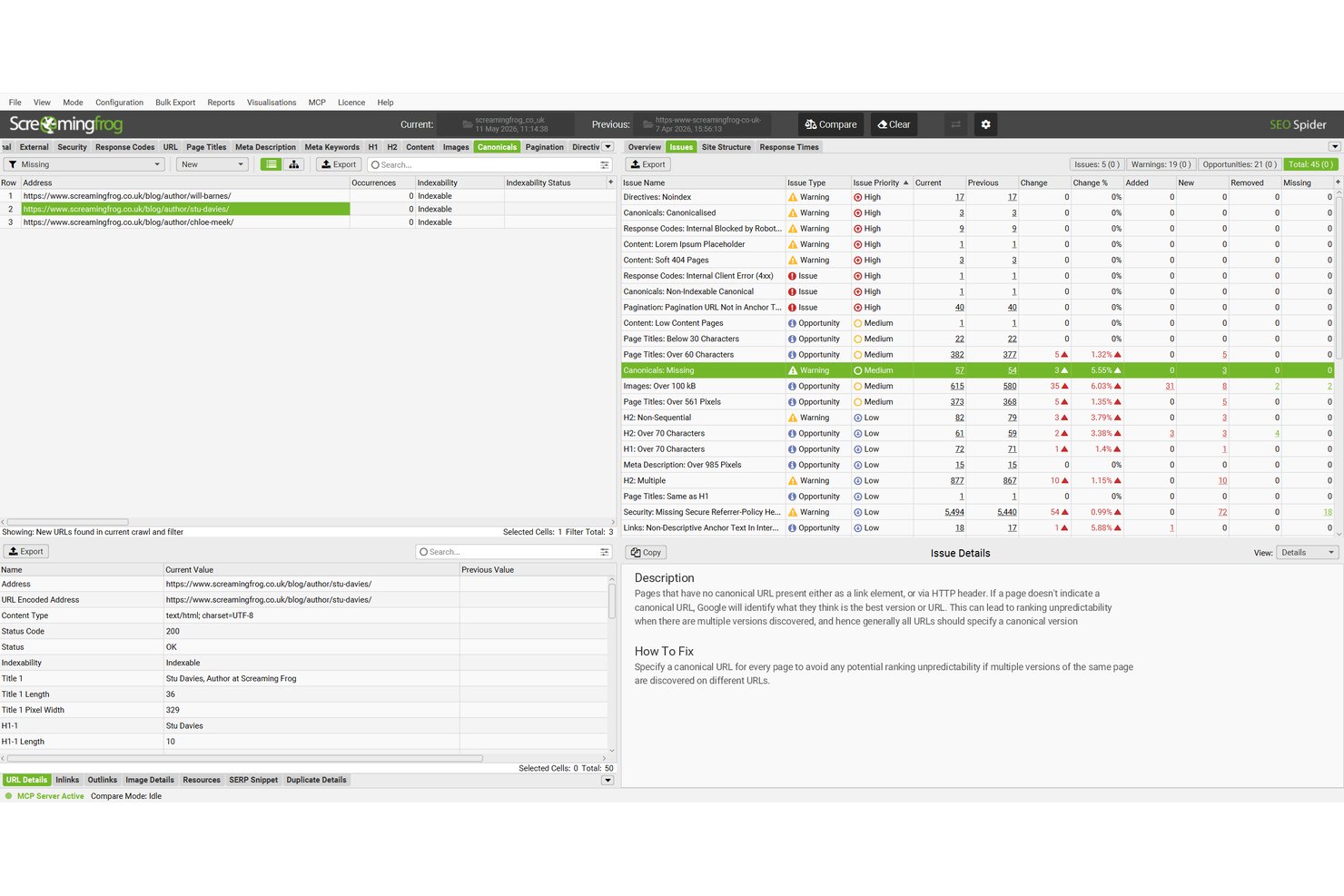Switch to the Pagination tab
Viewport: 1344px width, 896px height.
point(545,147)
